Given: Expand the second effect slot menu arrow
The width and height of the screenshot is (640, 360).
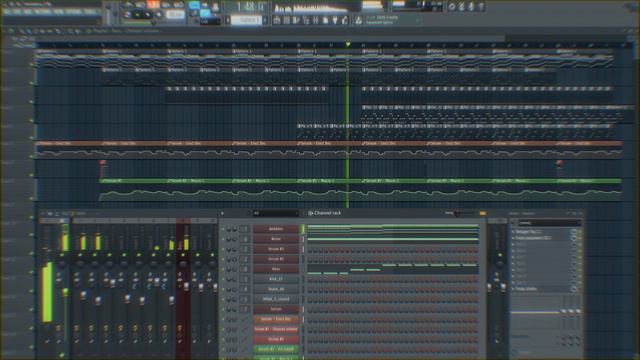Looking at the screenshot, I should [x=513, y=238].
